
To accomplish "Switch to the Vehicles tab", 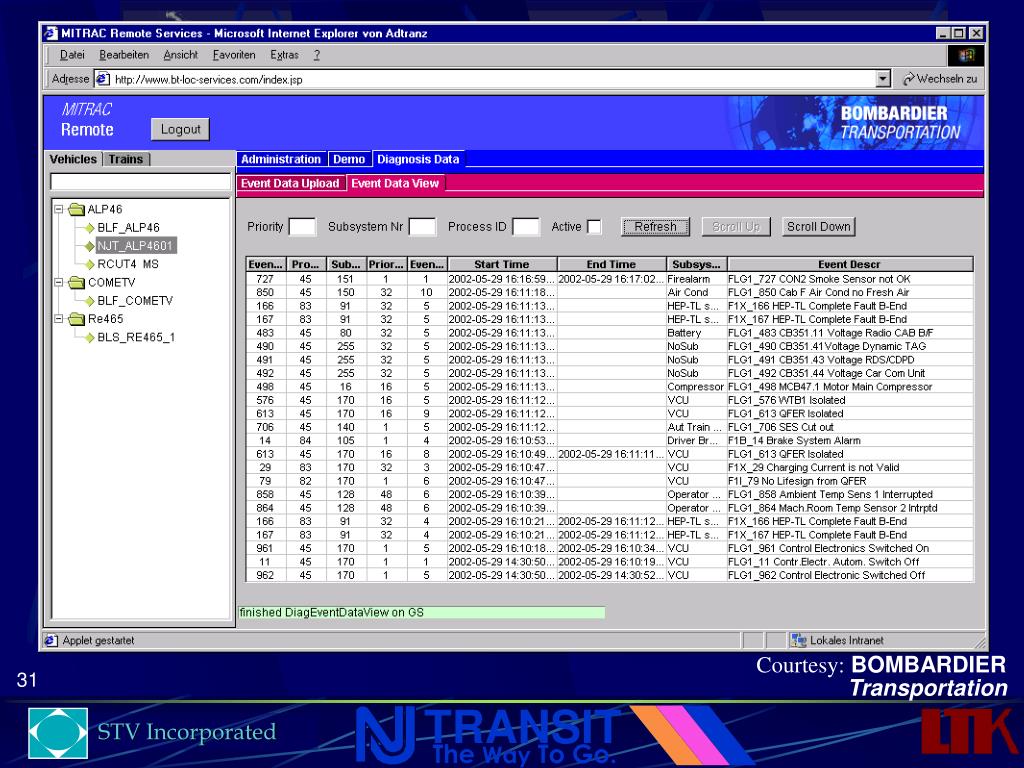I will point(73,159).
